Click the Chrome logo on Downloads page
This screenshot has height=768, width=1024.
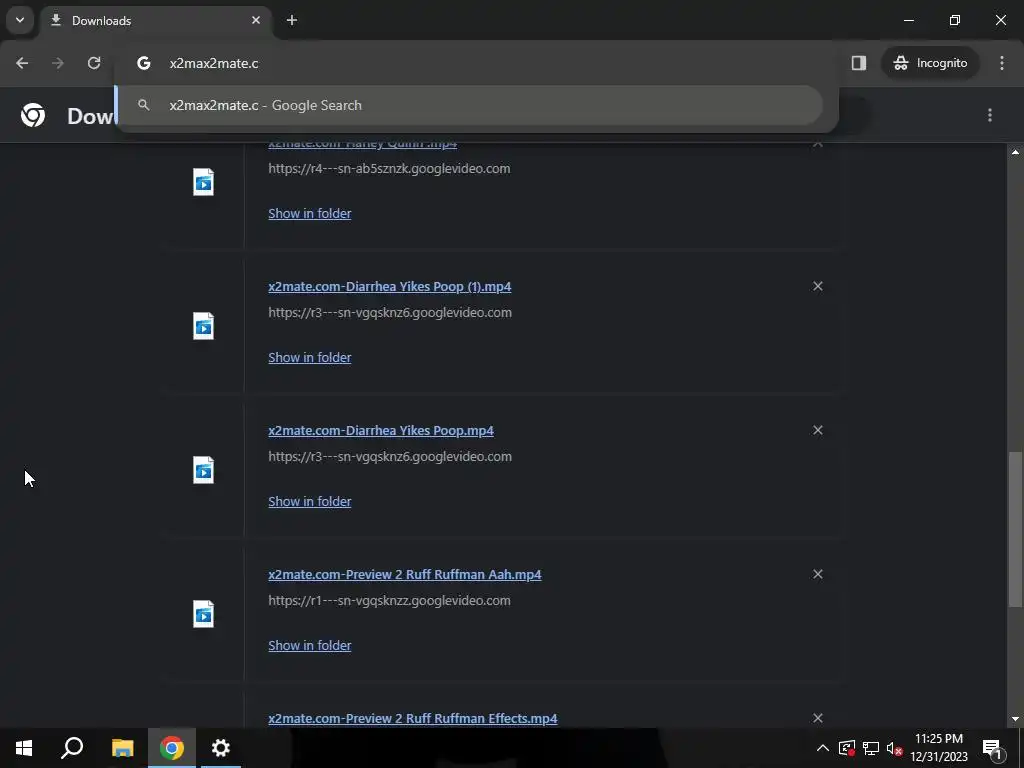pyautogui.click(x=33, y=115)
